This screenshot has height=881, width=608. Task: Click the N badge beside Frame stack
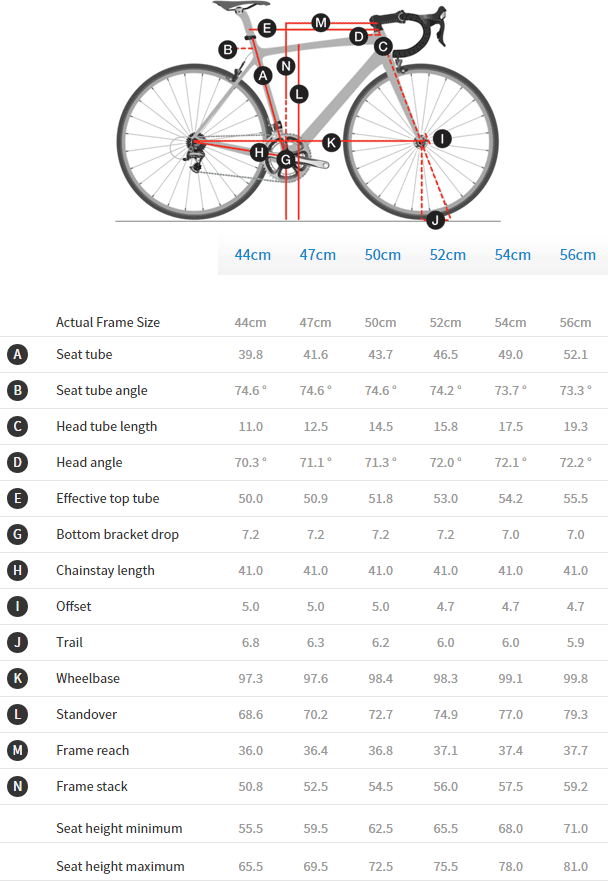(x=17, y=787)
